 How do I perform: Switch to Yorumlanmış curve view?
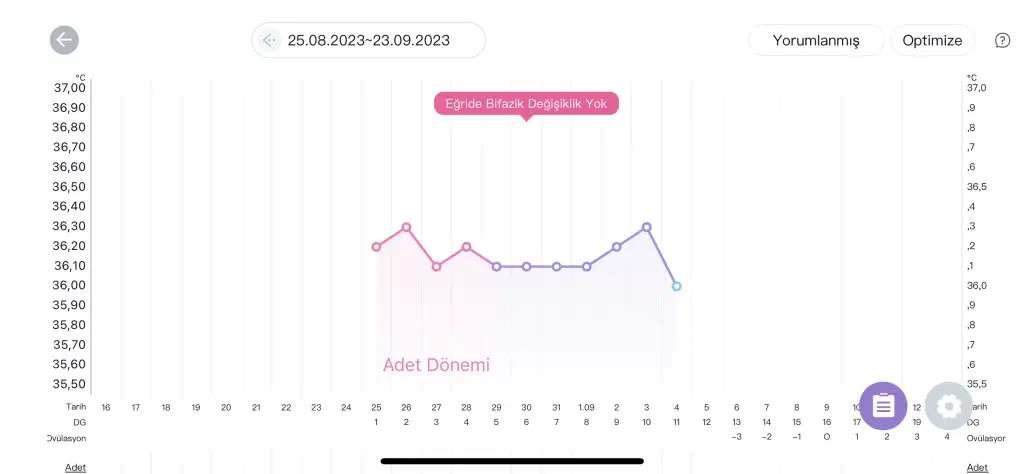815,40
